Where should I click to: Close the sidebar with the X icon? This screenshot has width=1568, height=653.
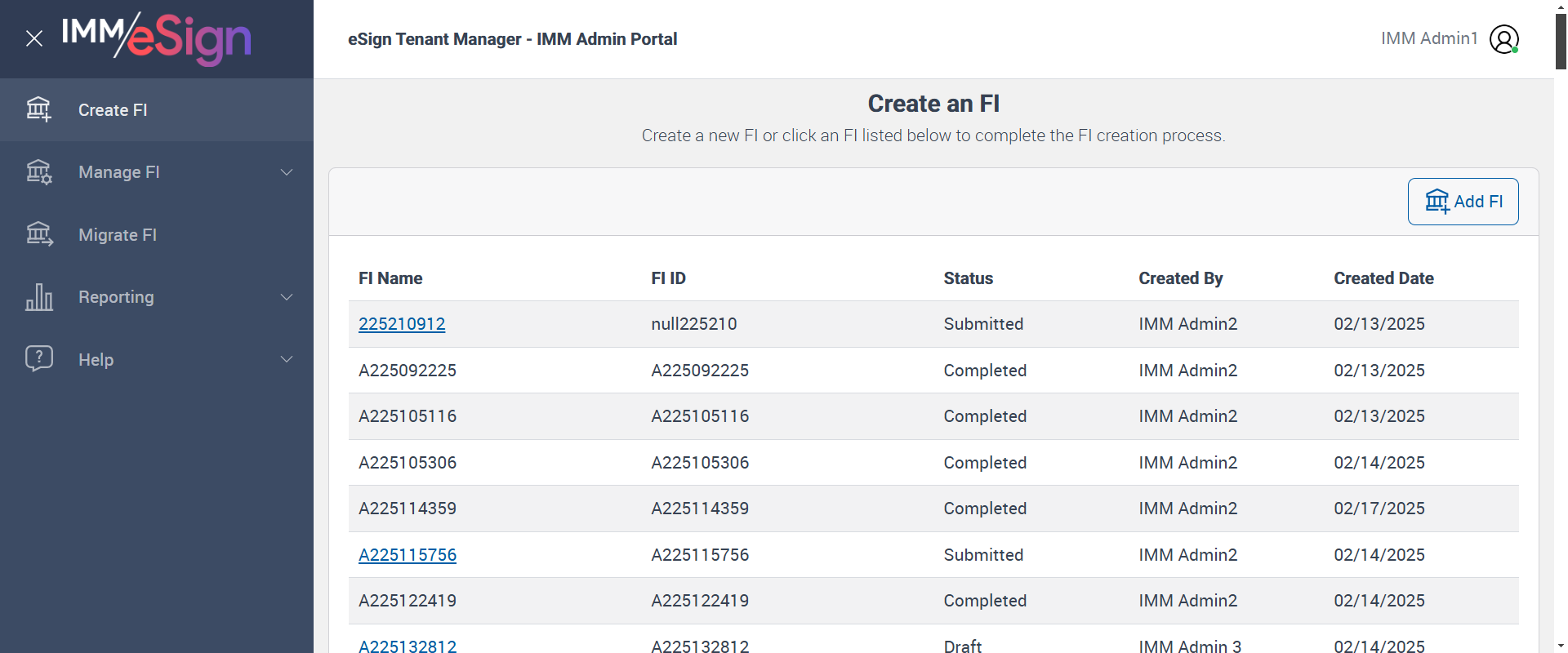point(34,38)
